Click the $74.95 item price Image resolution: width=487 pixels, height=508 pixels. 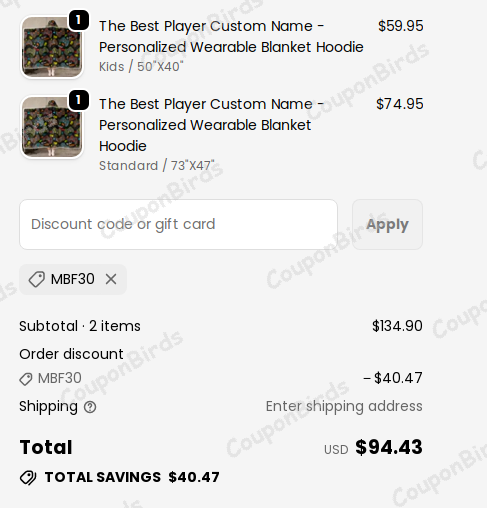pyautogui.click(x=400, y=104)
